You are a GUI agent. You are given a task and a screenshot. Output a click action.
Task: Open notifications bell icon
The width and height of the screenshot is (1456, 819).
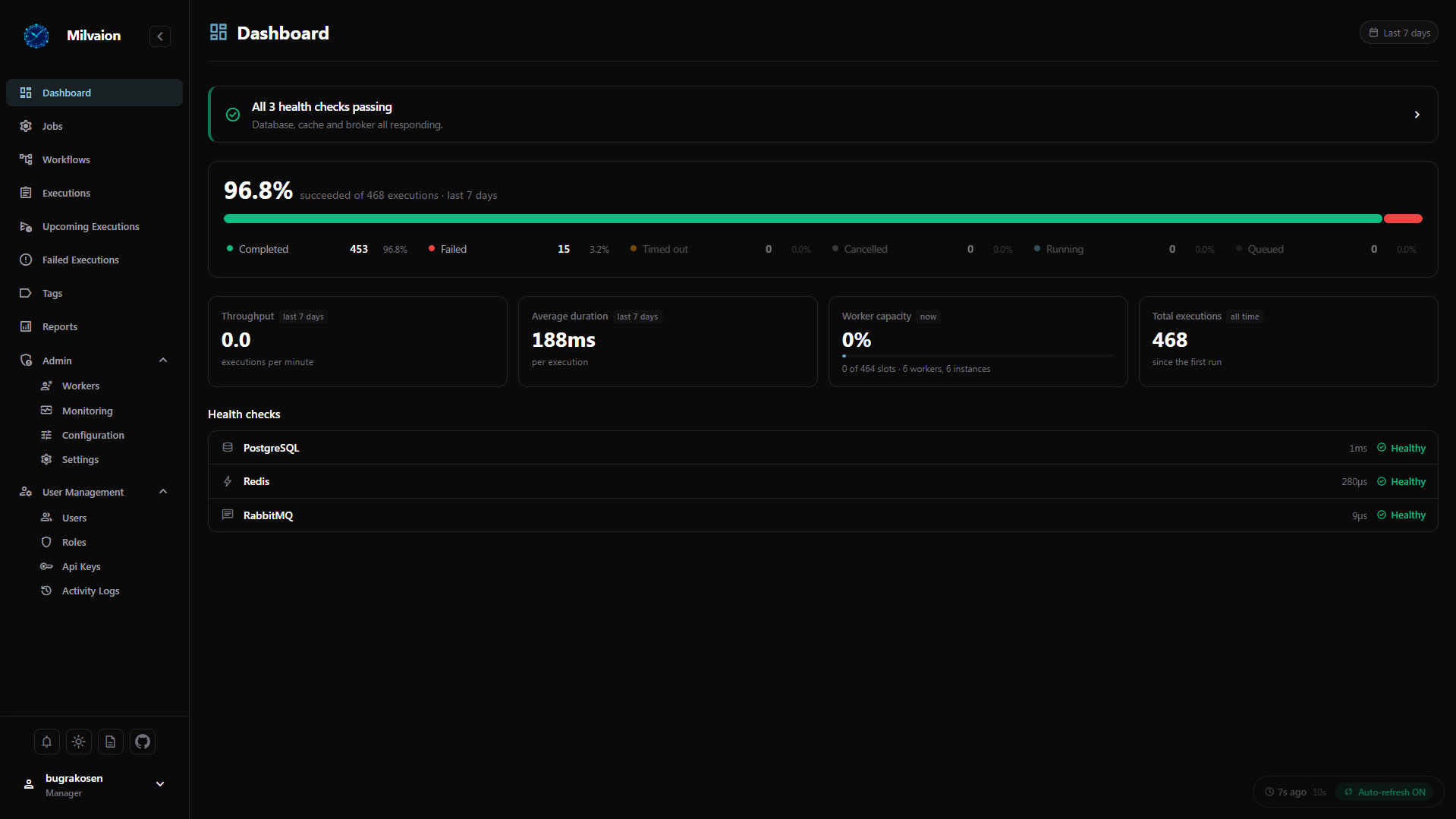[47, 742]
